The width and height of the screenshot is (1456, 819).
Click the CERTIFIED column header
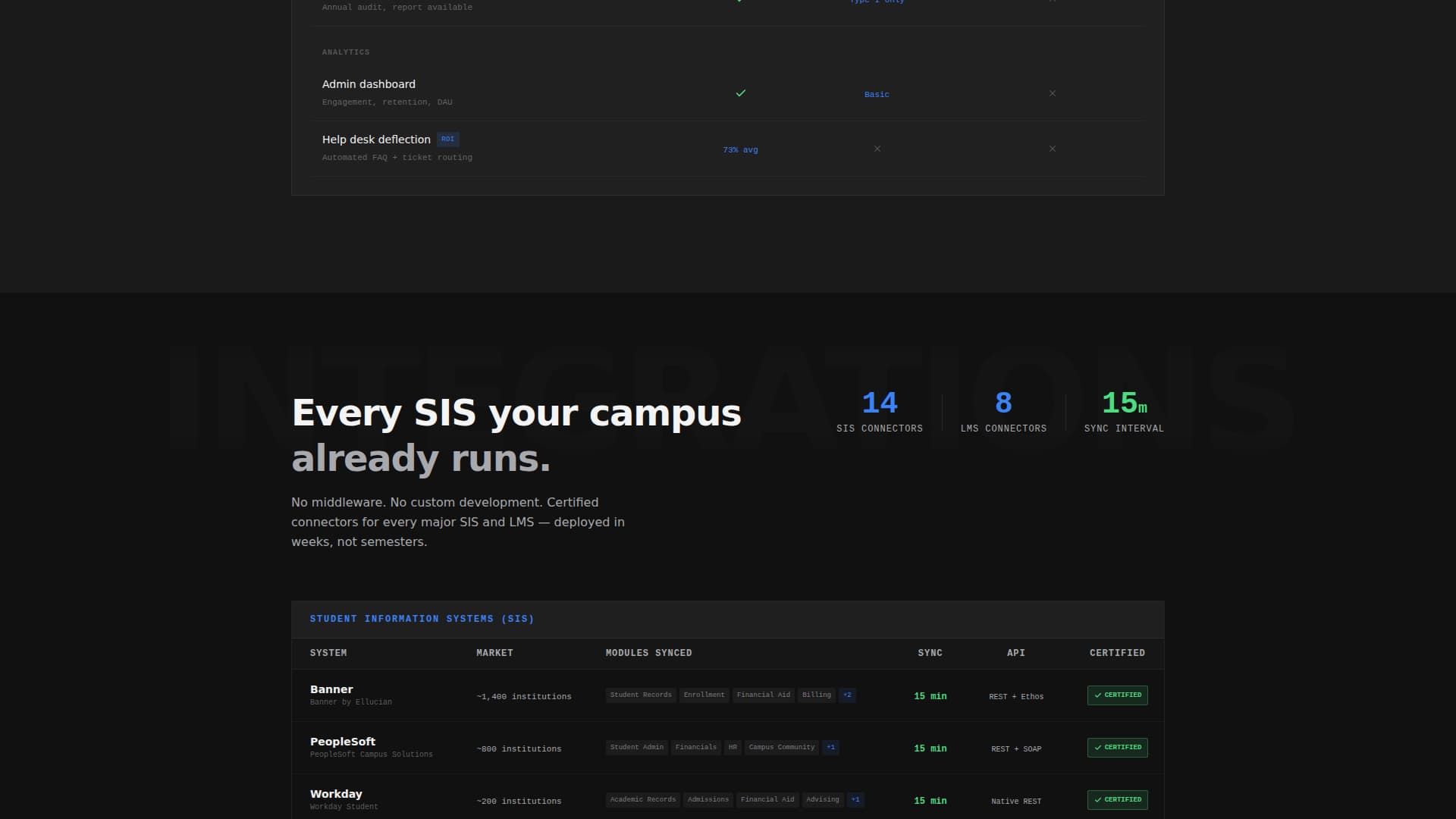(1118, 653)
